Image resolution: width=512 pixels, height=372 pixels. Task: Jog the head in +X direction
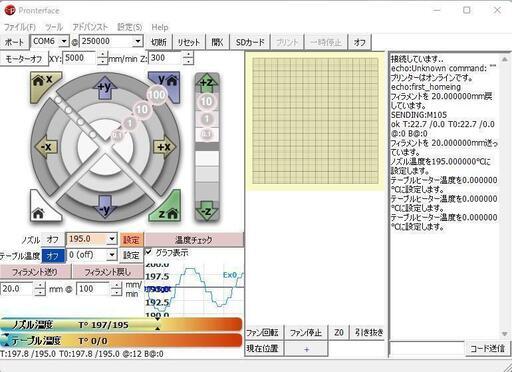point(165,147)
